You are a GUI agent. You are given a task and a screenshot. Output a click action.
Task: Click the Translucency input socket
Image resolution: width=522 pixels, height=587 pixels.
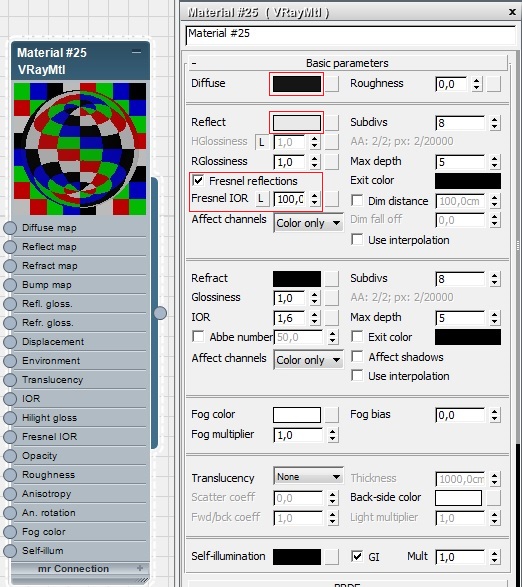click(10, 380)
